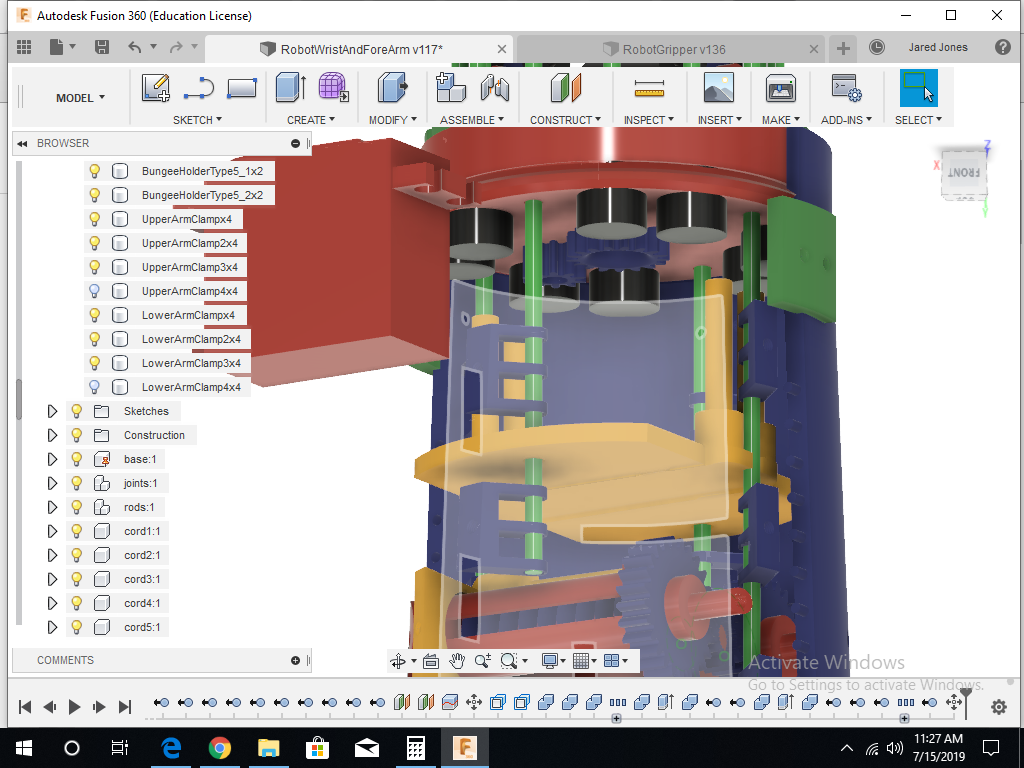Image resolution: width=1024 pixels, height=768 pixels.
Task: Open a new design tab with plus
Action: point(843,48)
